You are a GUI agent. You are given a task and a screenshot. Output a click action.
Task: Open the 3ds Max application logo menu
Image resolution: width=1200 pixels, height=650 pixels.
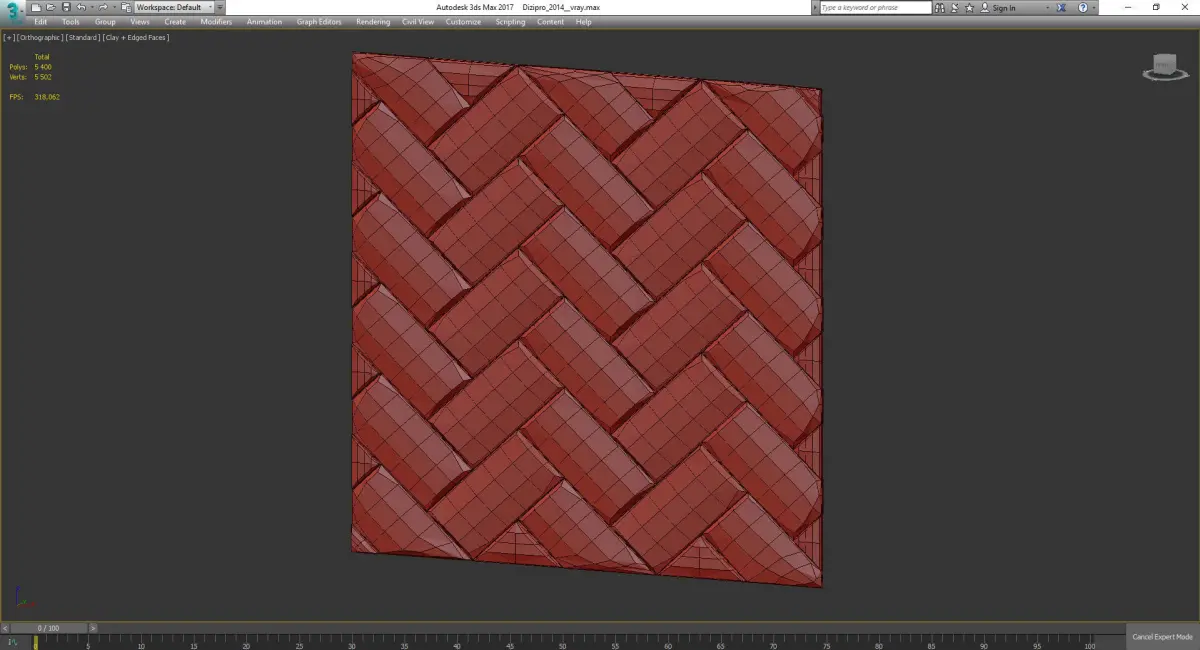[x=12, y=12]
